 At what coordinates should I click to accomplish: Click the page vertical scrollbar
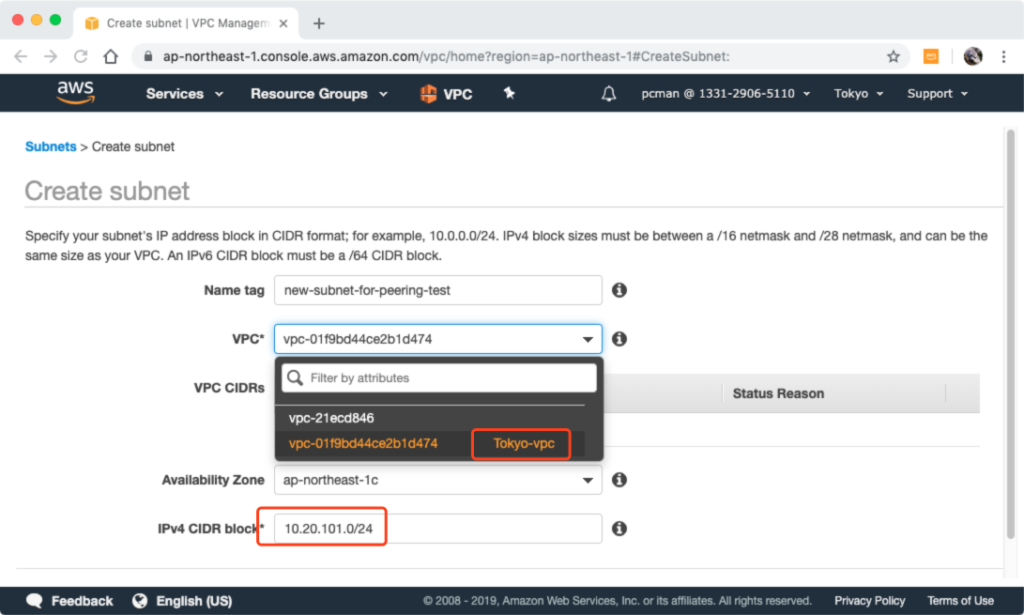(1010, 334)
